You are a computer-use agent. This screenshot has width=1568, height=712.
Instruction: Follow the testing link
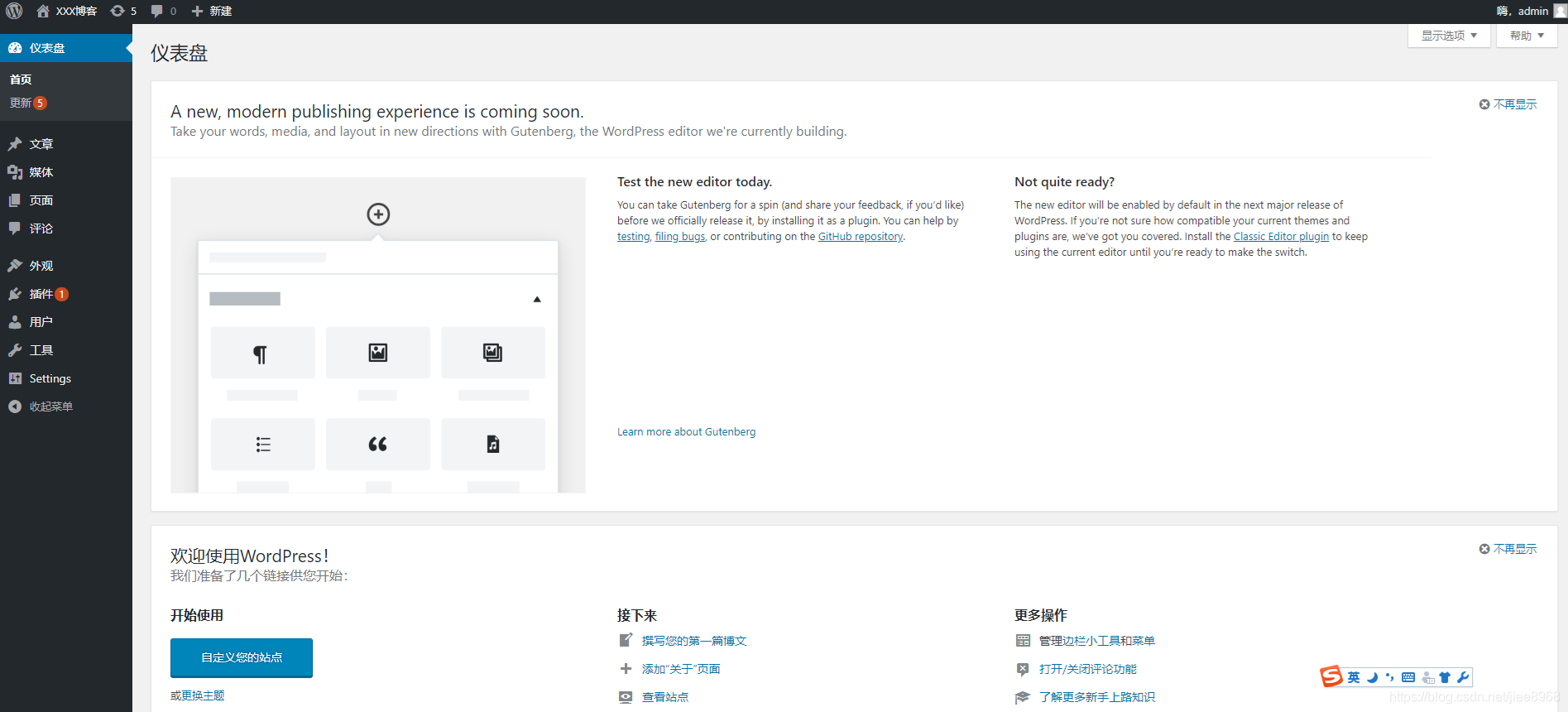[x=634, y=237]
